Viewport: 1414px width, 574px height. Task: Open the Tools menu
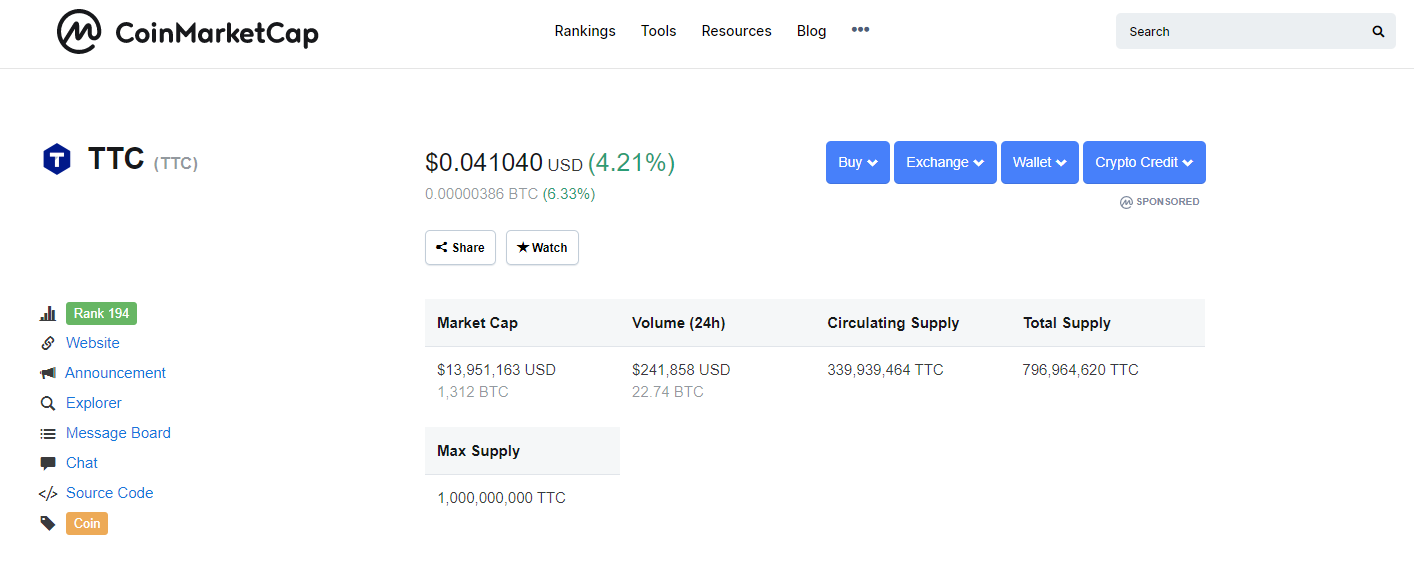(x=659, y=31)
